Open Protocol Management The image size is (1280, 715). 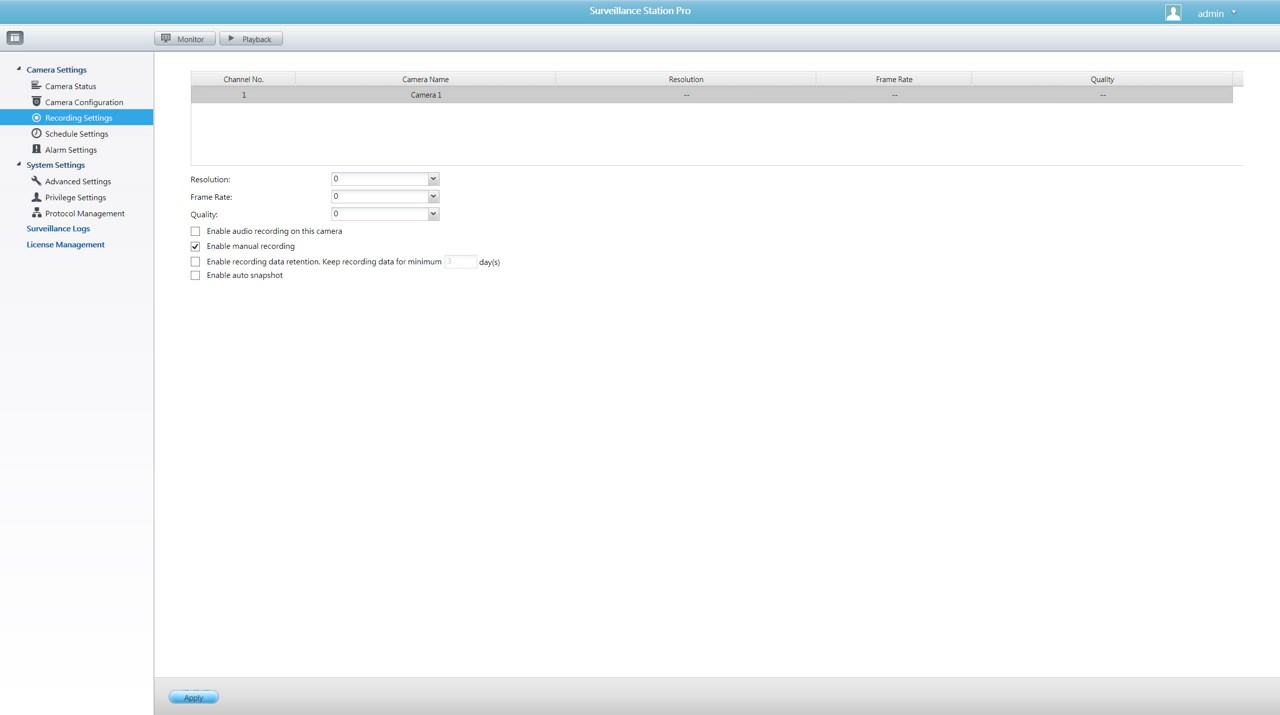point(84,214)
